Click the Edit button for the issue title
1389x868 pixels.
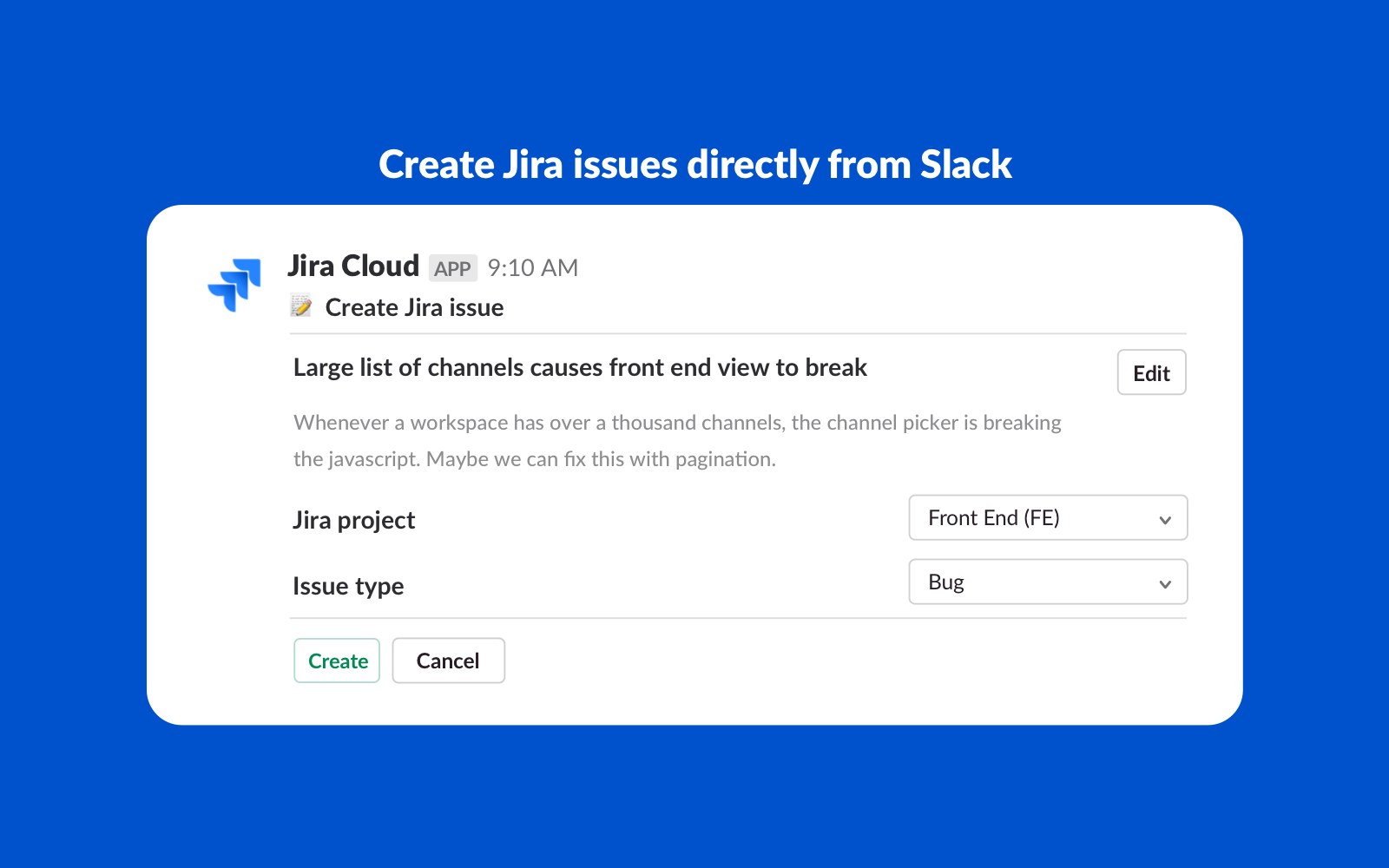[1151, 372]
